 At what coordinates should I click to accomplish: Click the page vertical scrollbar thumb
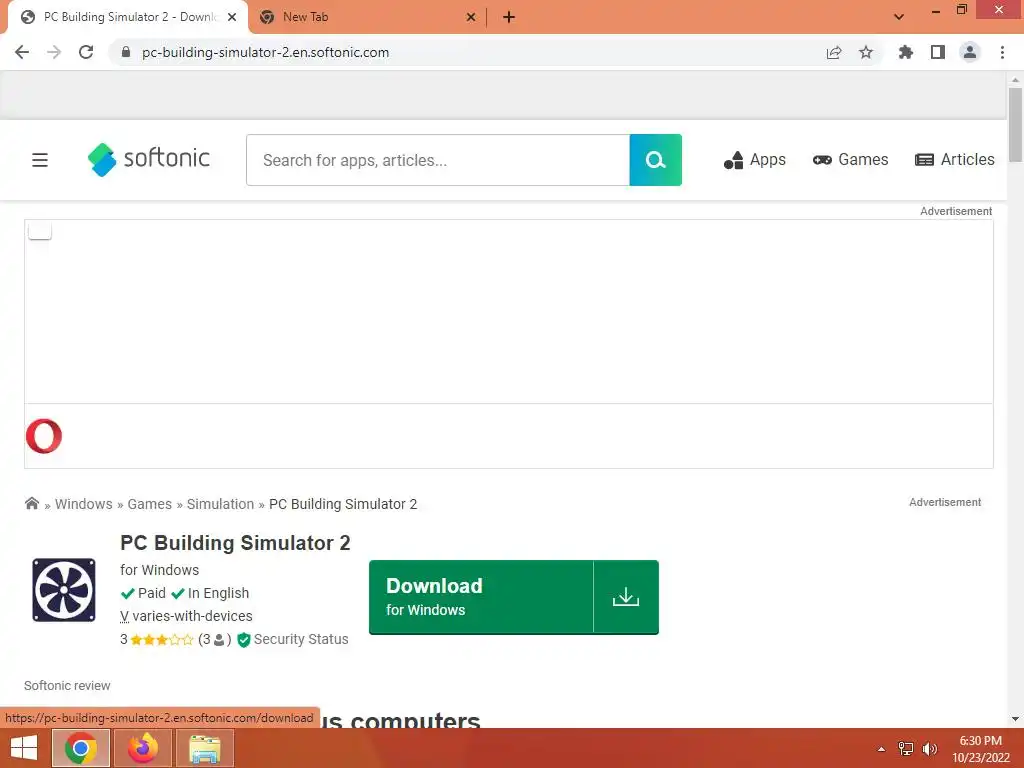(1015, 124)
